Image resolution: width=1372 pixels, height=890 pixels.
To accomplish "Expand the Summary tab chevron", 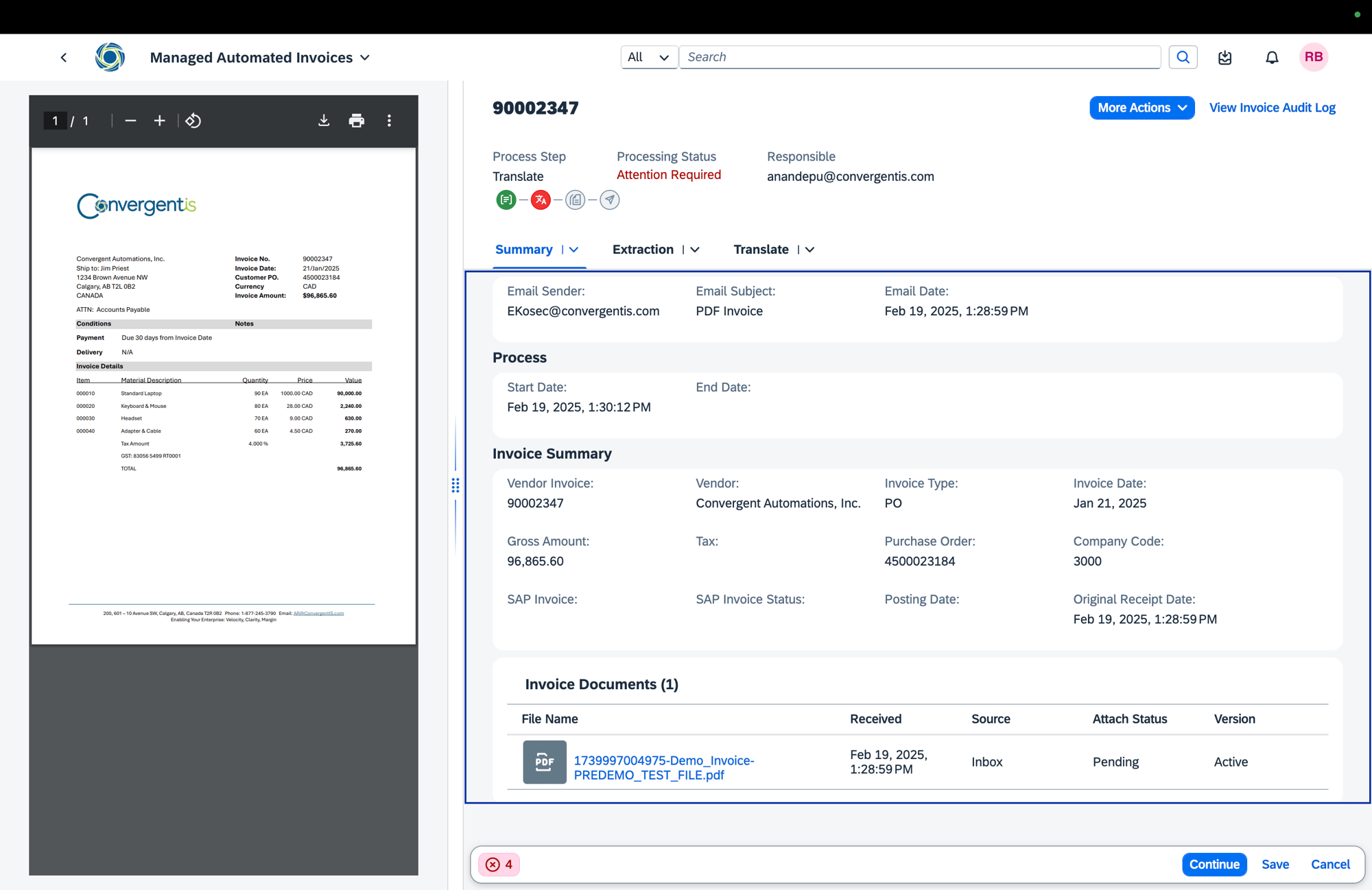I will point(574,250).
